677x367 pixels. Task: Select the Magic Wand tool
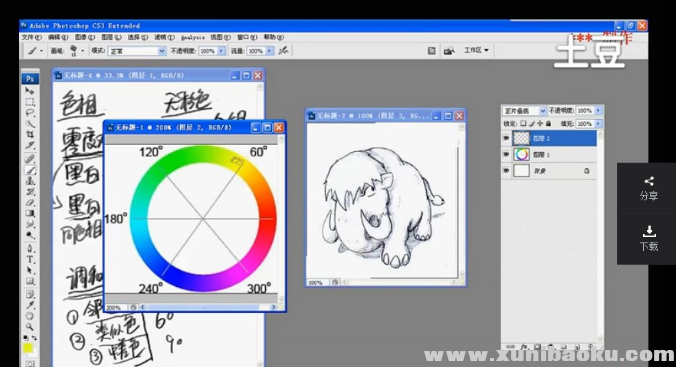[30, 124]
